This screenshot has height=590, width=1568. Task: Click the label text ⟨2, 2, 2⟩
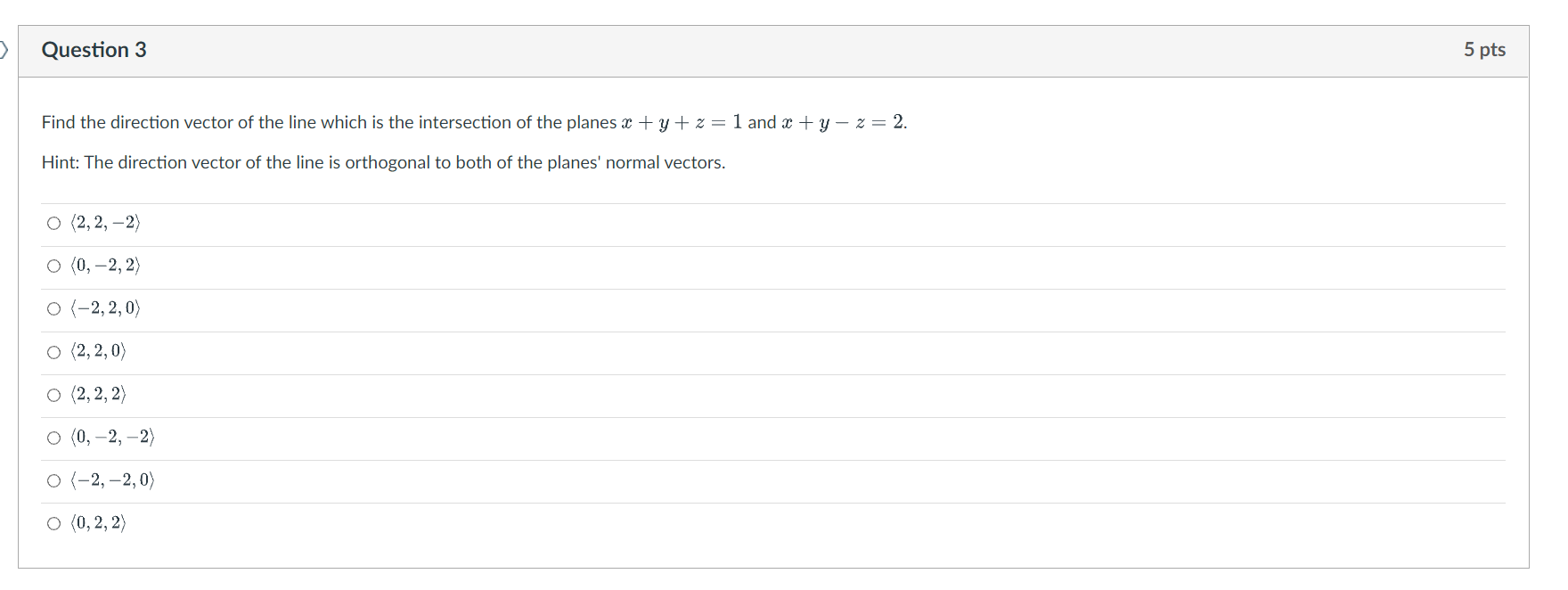pos(99,394)
